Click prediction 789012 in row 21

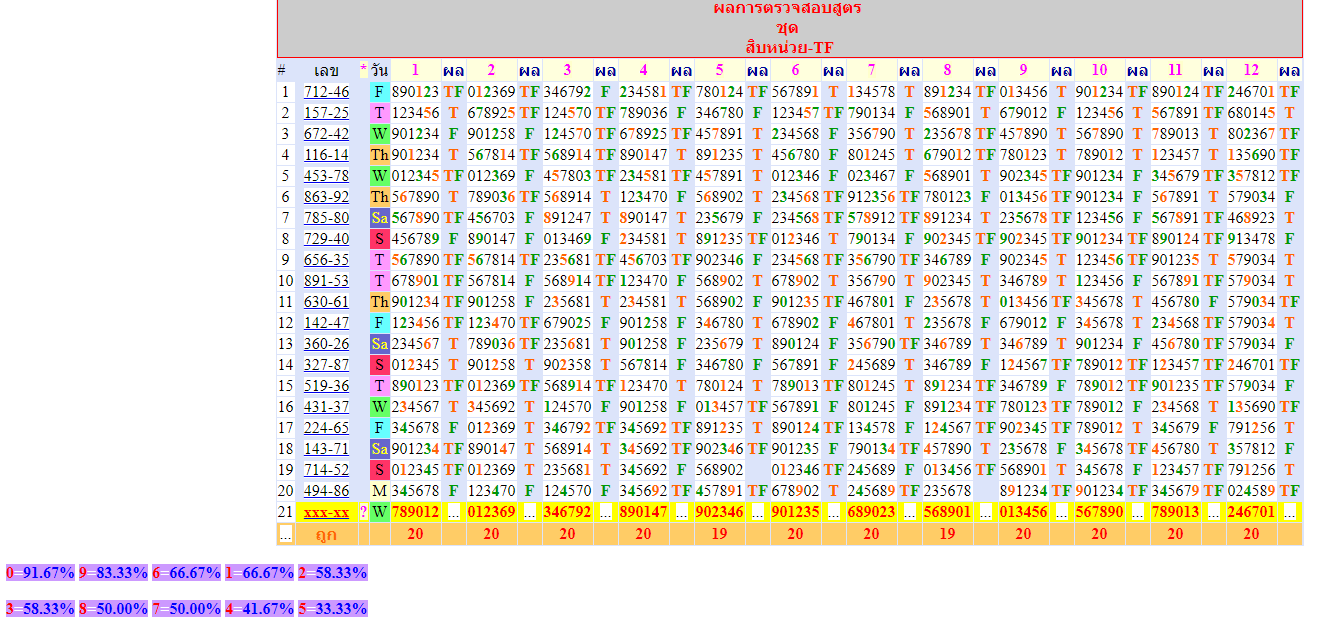tap(415, 512)
